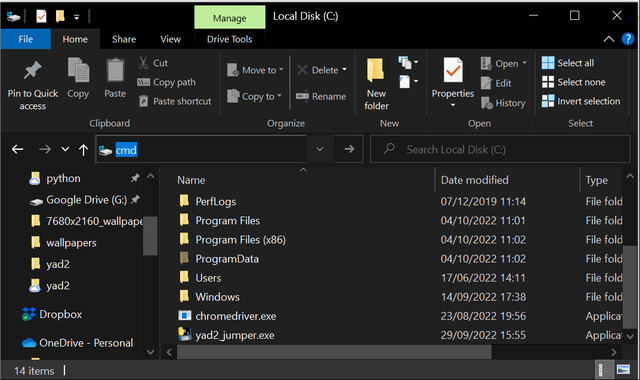Open History in the Open group
Image resolution: width=640 pixels, height=380 pixels.
pos(503,103)
